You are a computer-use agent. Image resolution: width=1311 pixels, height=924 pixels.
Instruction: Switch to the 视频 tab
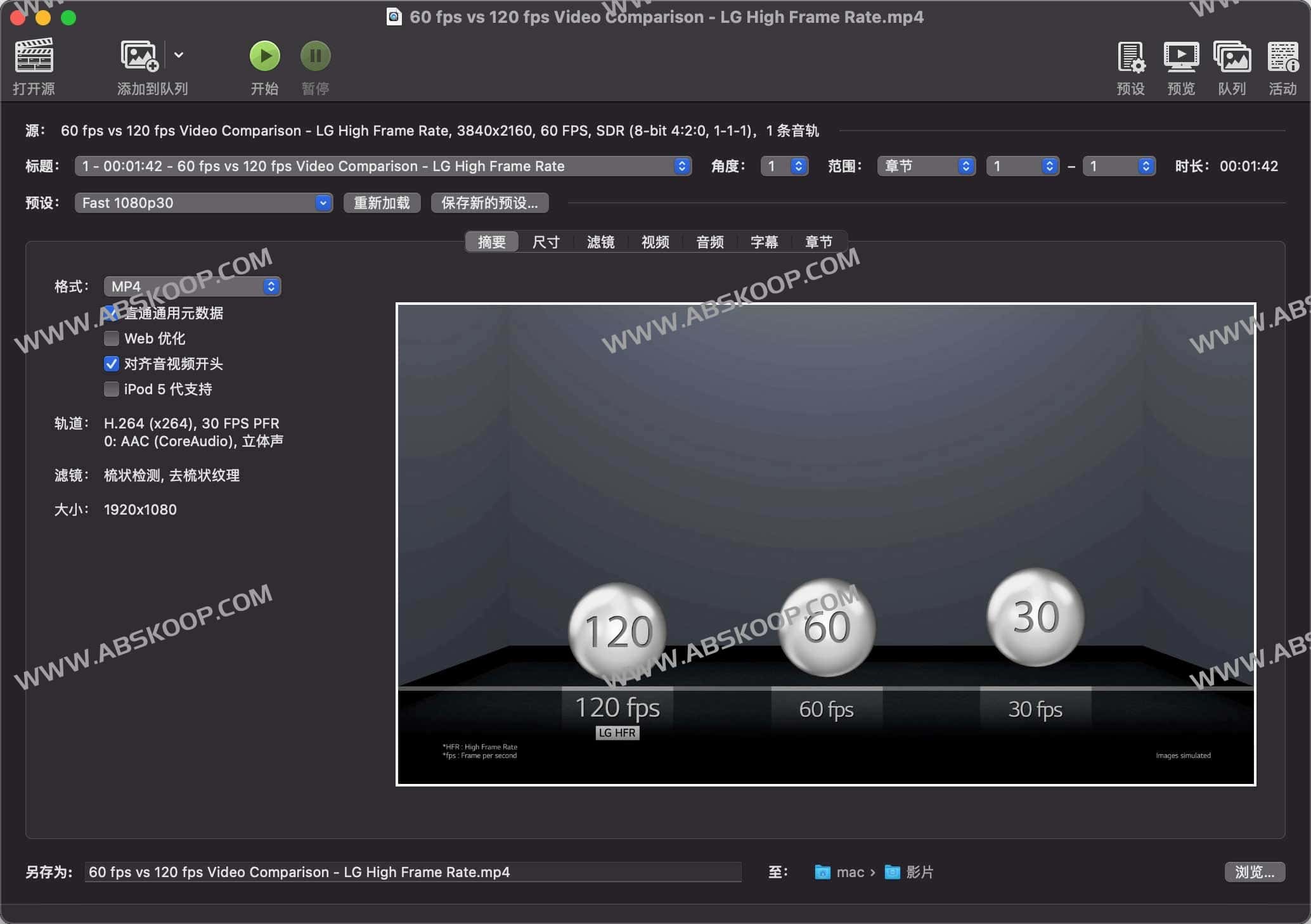tap(654, 241)
